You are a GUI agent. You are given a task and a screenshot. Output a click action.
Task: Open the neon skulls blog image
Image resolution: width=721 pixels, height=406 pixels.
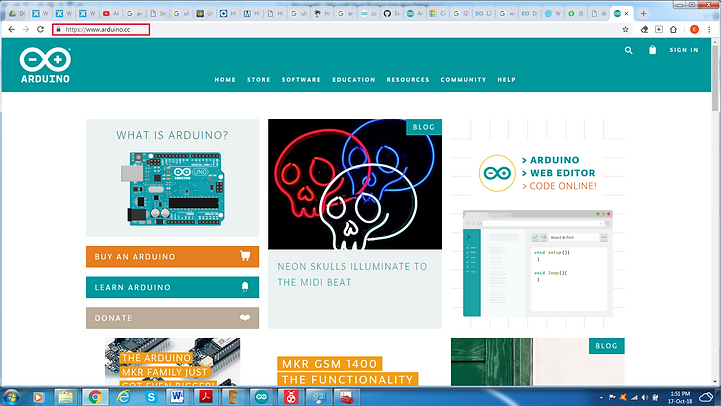355,184
